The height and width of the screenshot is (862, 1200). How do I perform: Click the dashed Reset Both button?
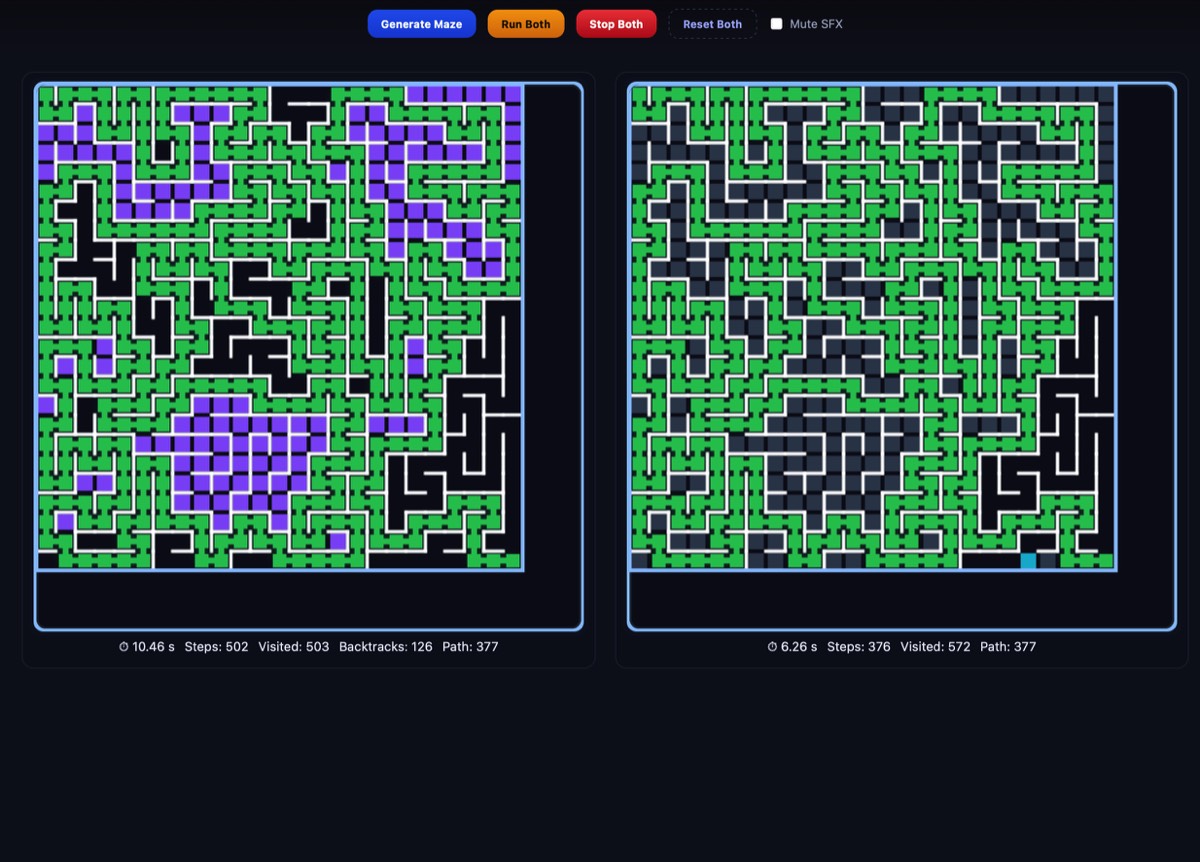coord(712,24)
